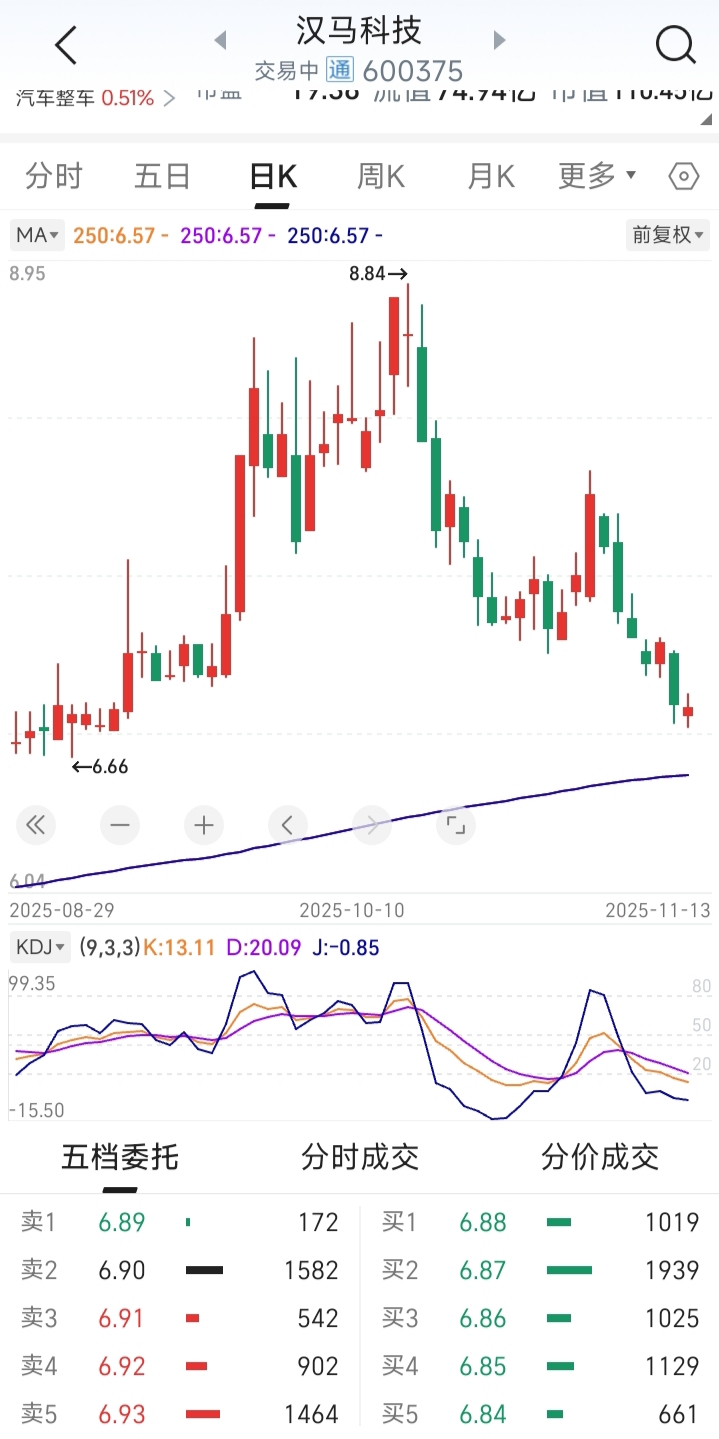Tap the 买2 price 6.87
Image resolution: width=719 pixels, height=1439 pixels.
[x=483, y=1270]
